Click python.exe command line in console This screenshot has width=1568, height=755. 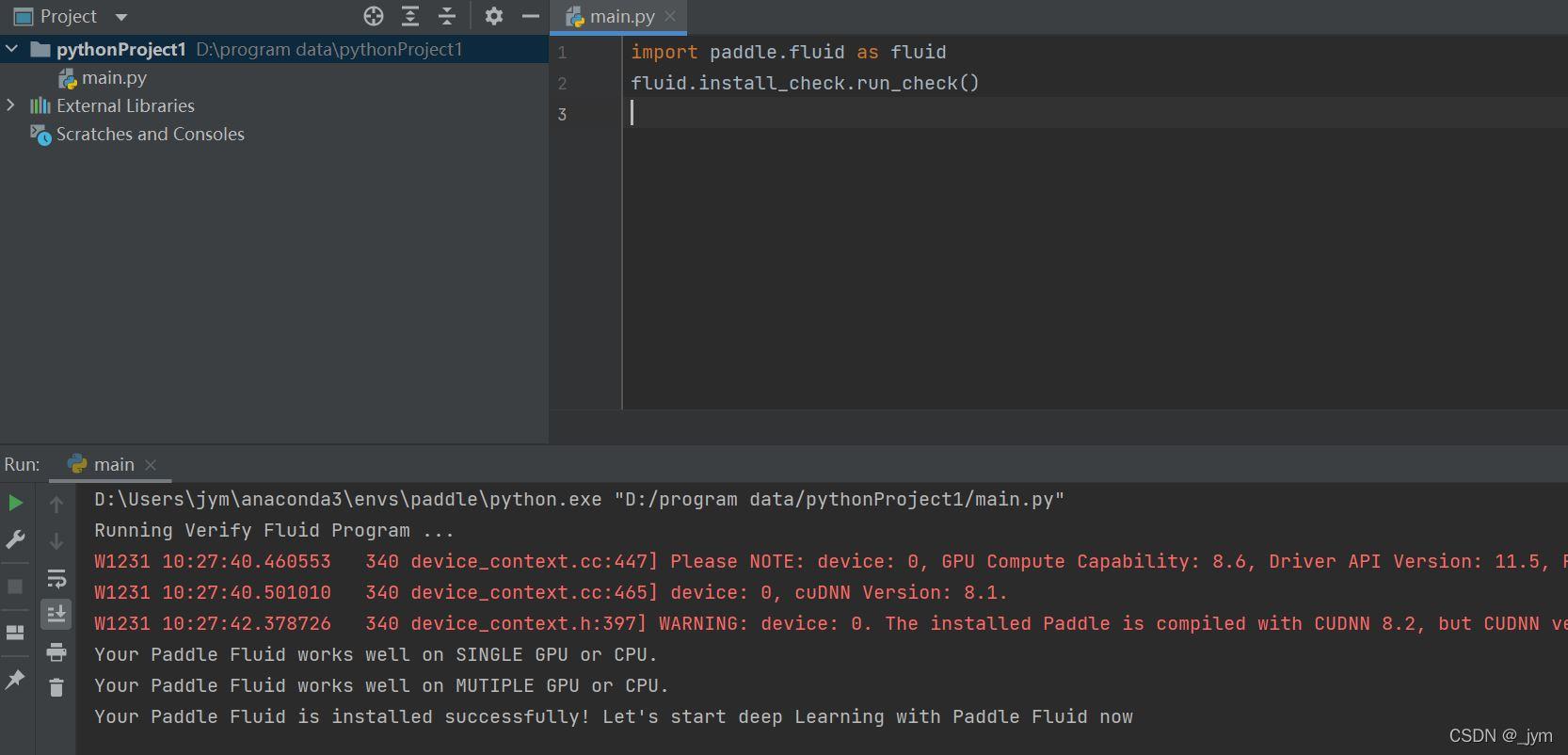pyautogui.click(x=579, y=500)
